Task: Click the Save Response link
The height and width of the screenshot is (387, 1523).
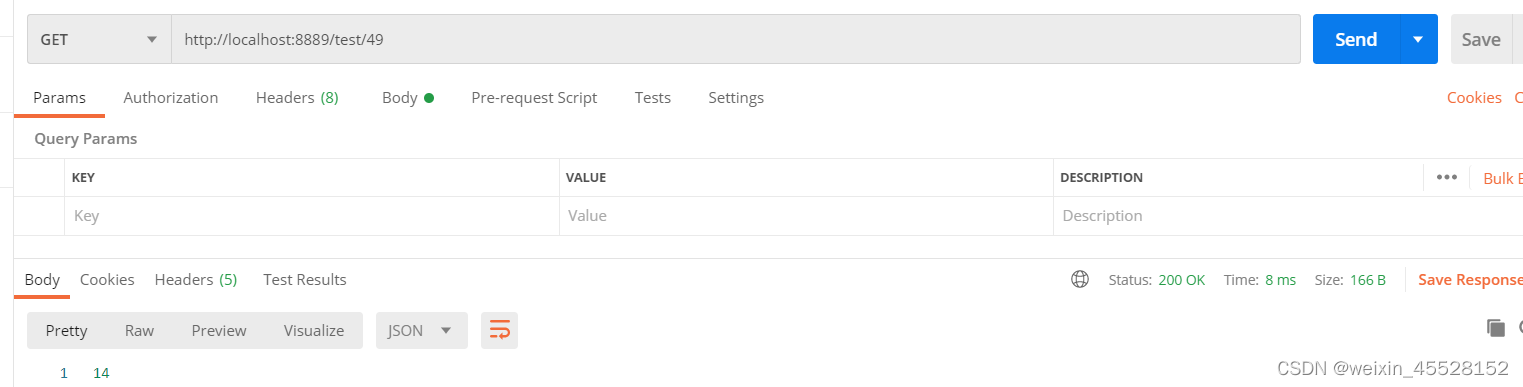Action: 1470,280
